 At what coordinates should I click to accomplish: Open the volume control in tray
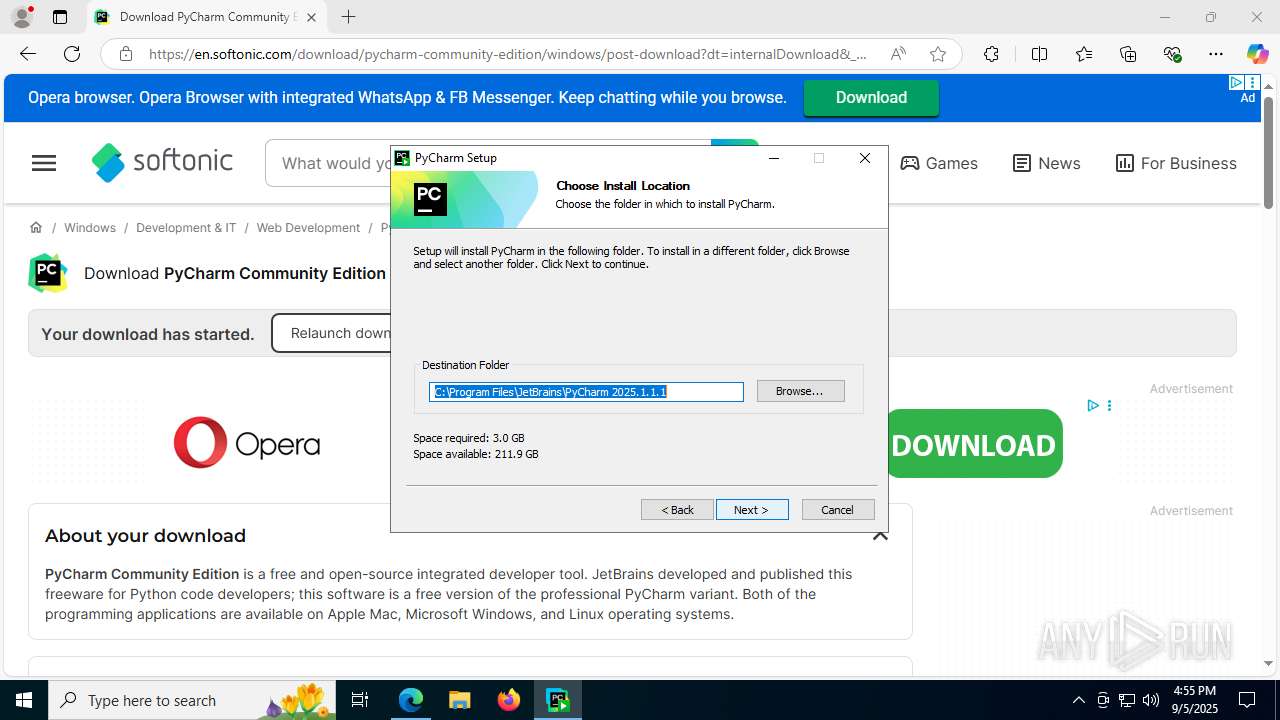(1151, 700)
